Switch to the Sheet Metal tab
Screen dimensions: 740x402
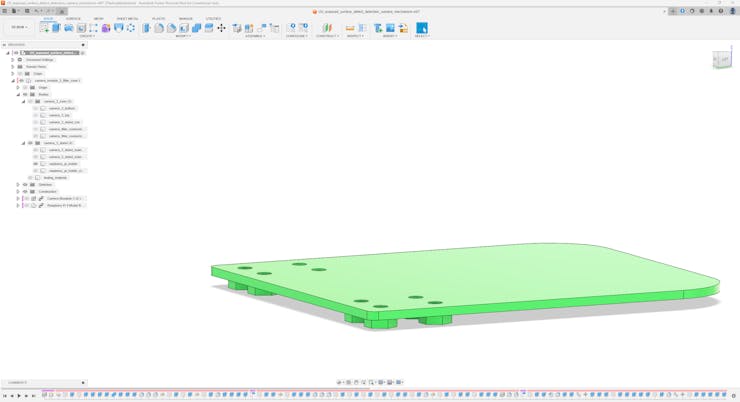(x=127, y=19)
